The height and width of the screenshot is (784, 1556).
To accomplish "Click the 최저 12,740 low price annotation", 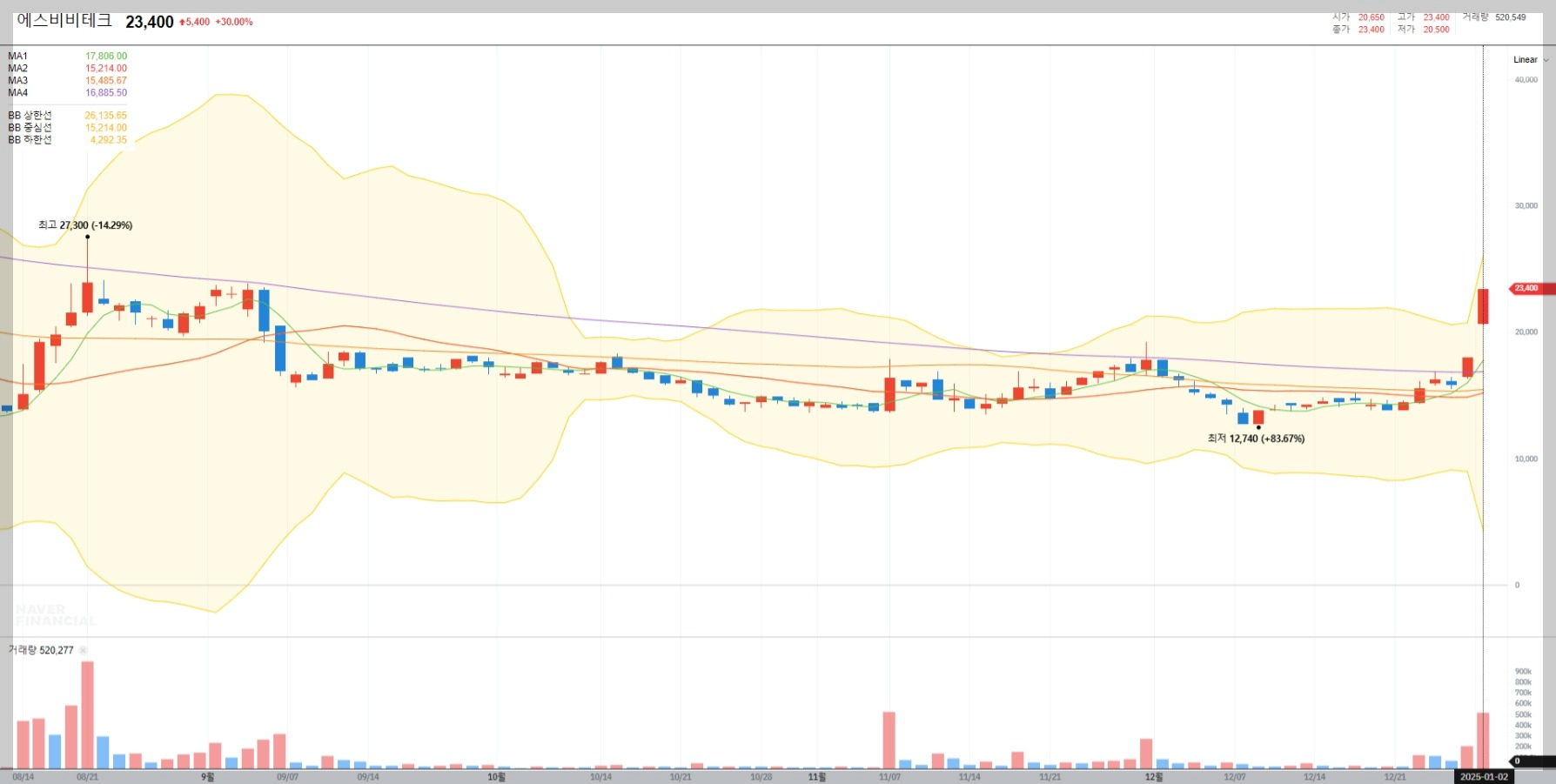I will pyautogui.click(x=1256, y=439).
